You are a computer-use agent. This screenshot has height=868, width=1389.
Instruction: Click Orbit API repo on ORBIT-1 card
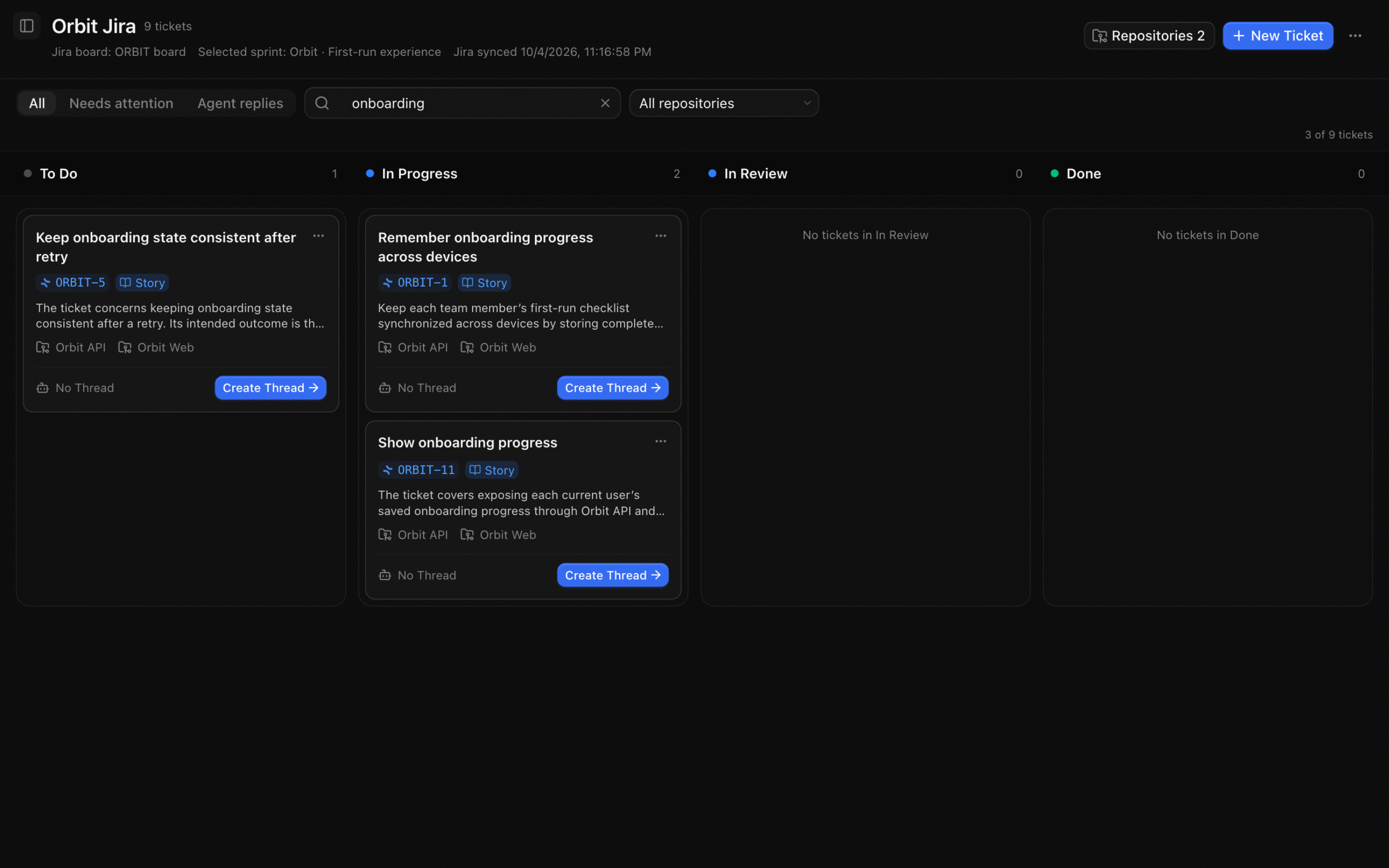click(413, 347)
